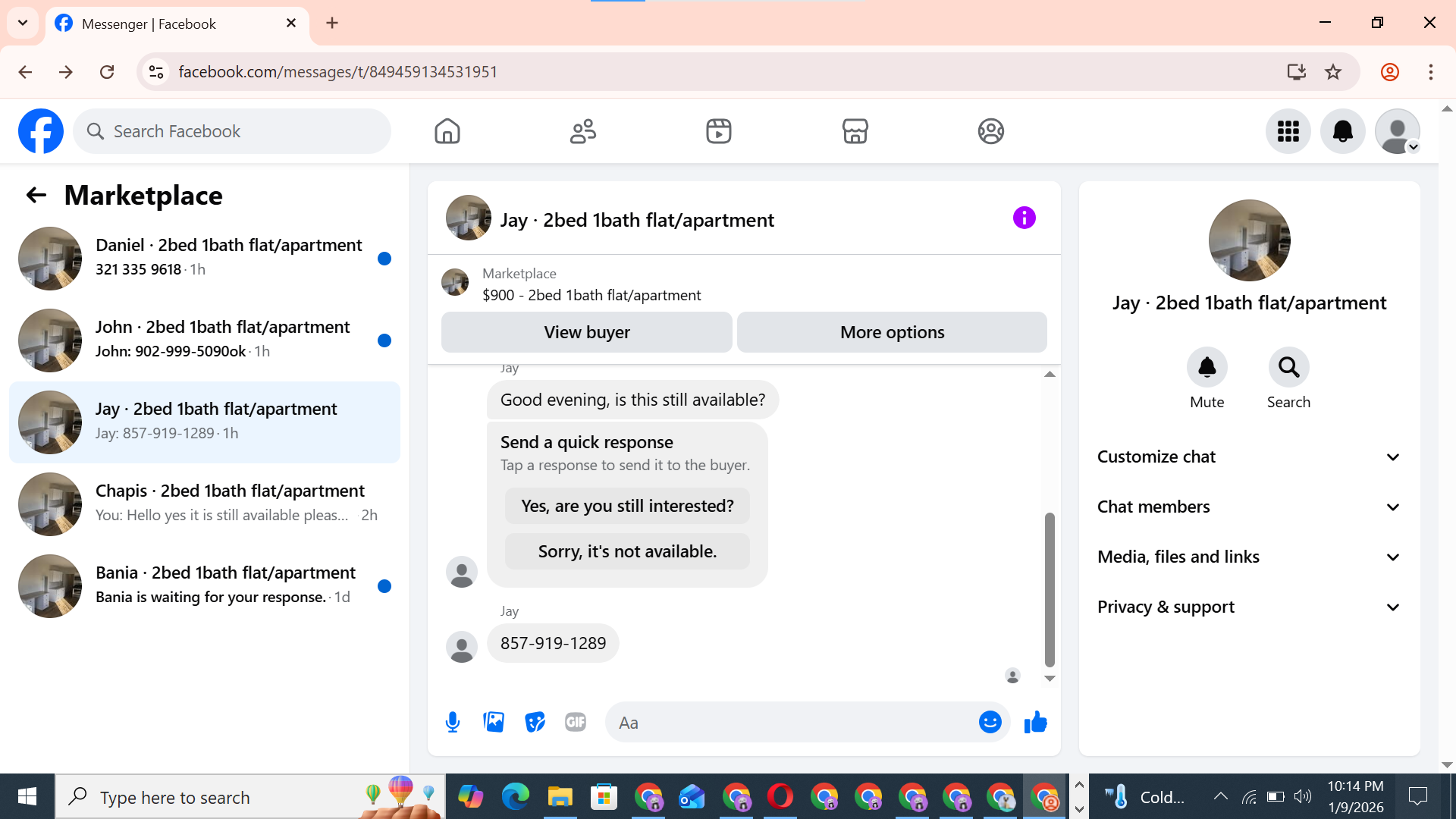Screen dimensions: 1456x819
Task: Open the emoji picker in message box
Action: point(990,722)
